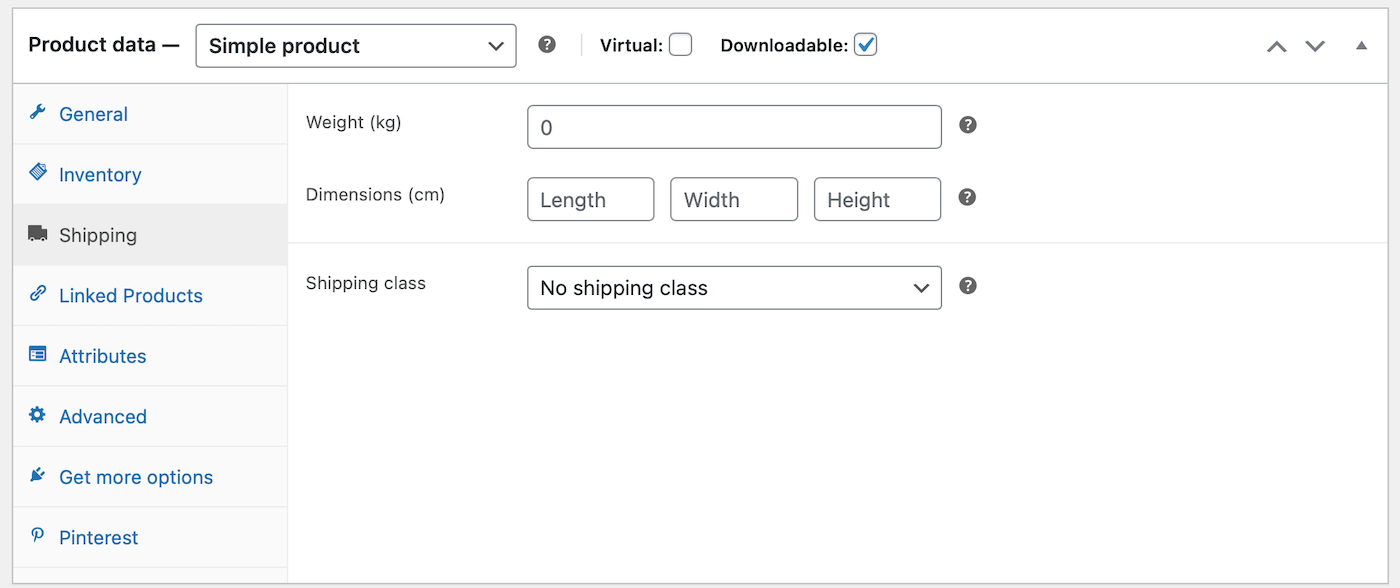The height and width of the screenshot is (588, 1400).
Task: Click the Get more options link
Action: (x=135, y=477)
